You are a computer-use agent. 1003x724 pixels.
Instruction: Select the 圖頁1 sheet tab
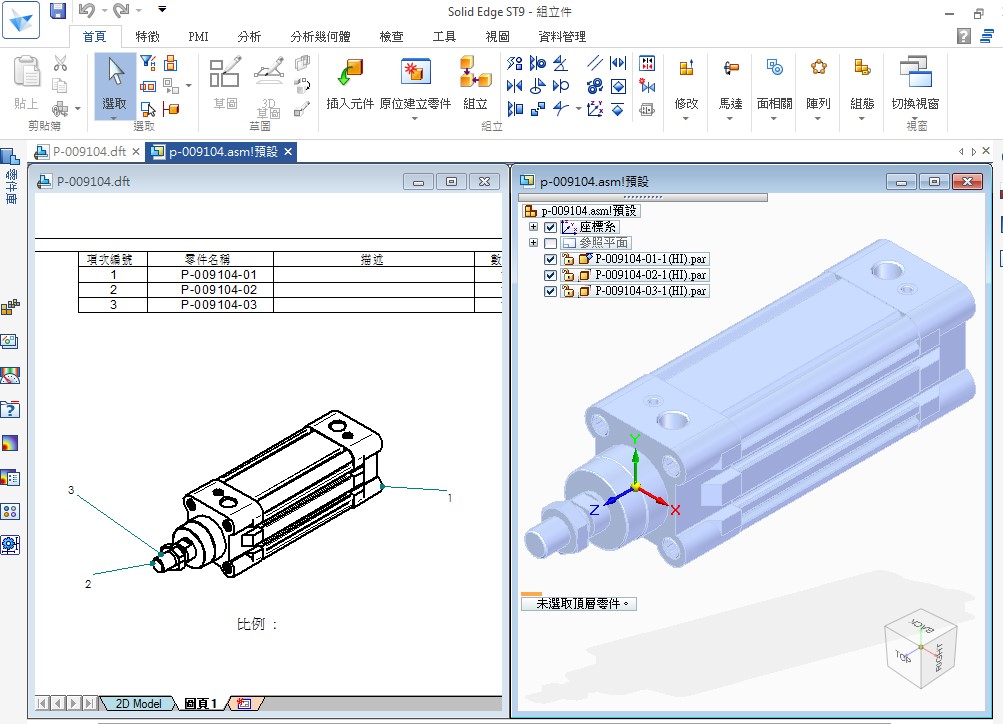[201, 704]
